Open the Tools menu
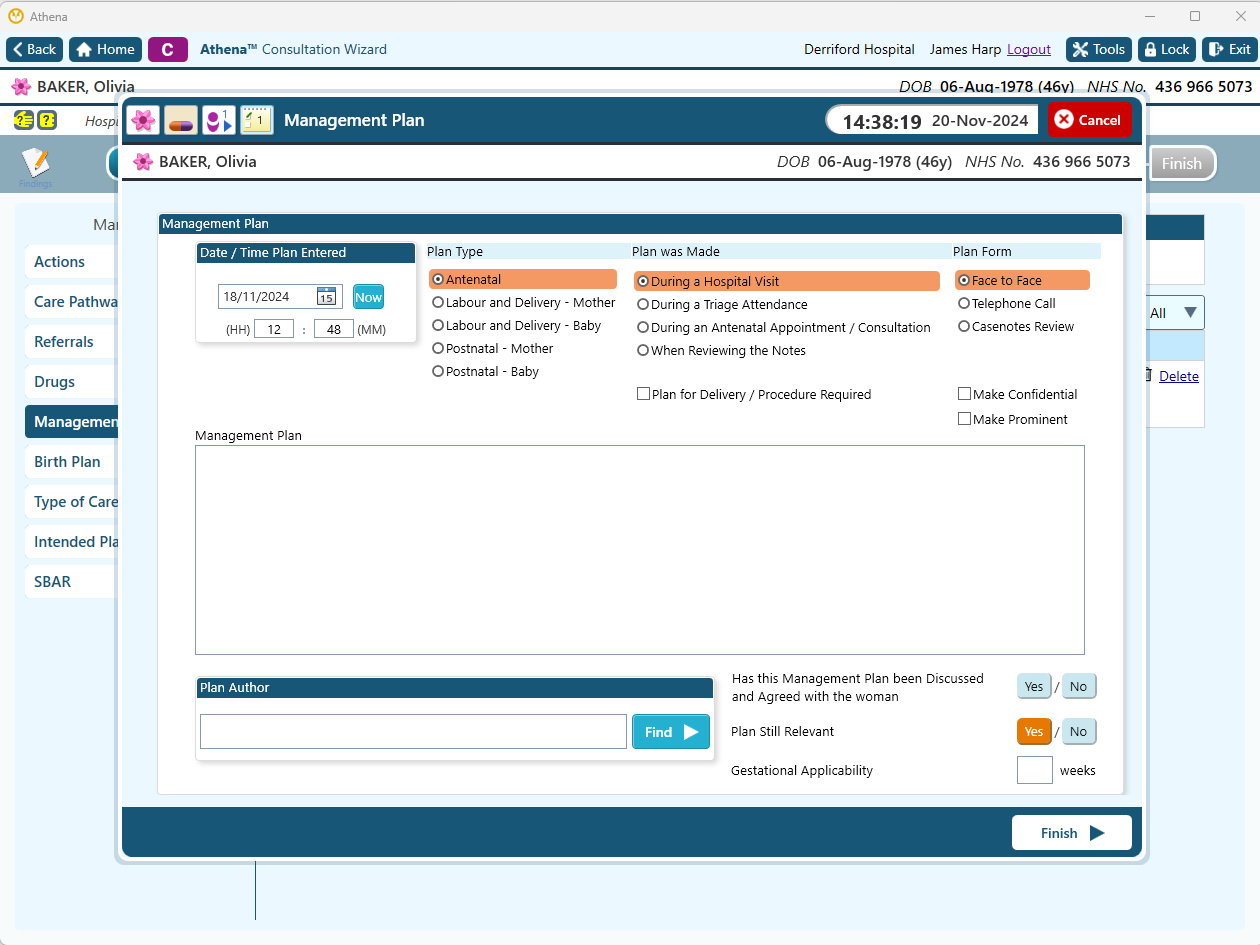Screen dimensions: 1260x945 tap(1098, 49)
